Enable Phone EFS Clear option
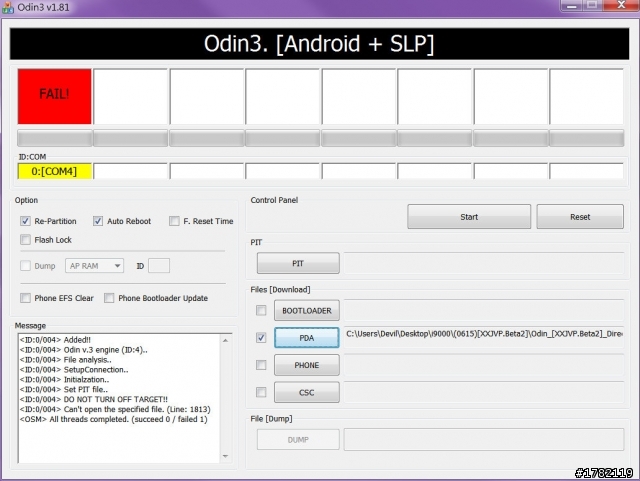This screenshot has width=640, height=481. click(25, 298)
